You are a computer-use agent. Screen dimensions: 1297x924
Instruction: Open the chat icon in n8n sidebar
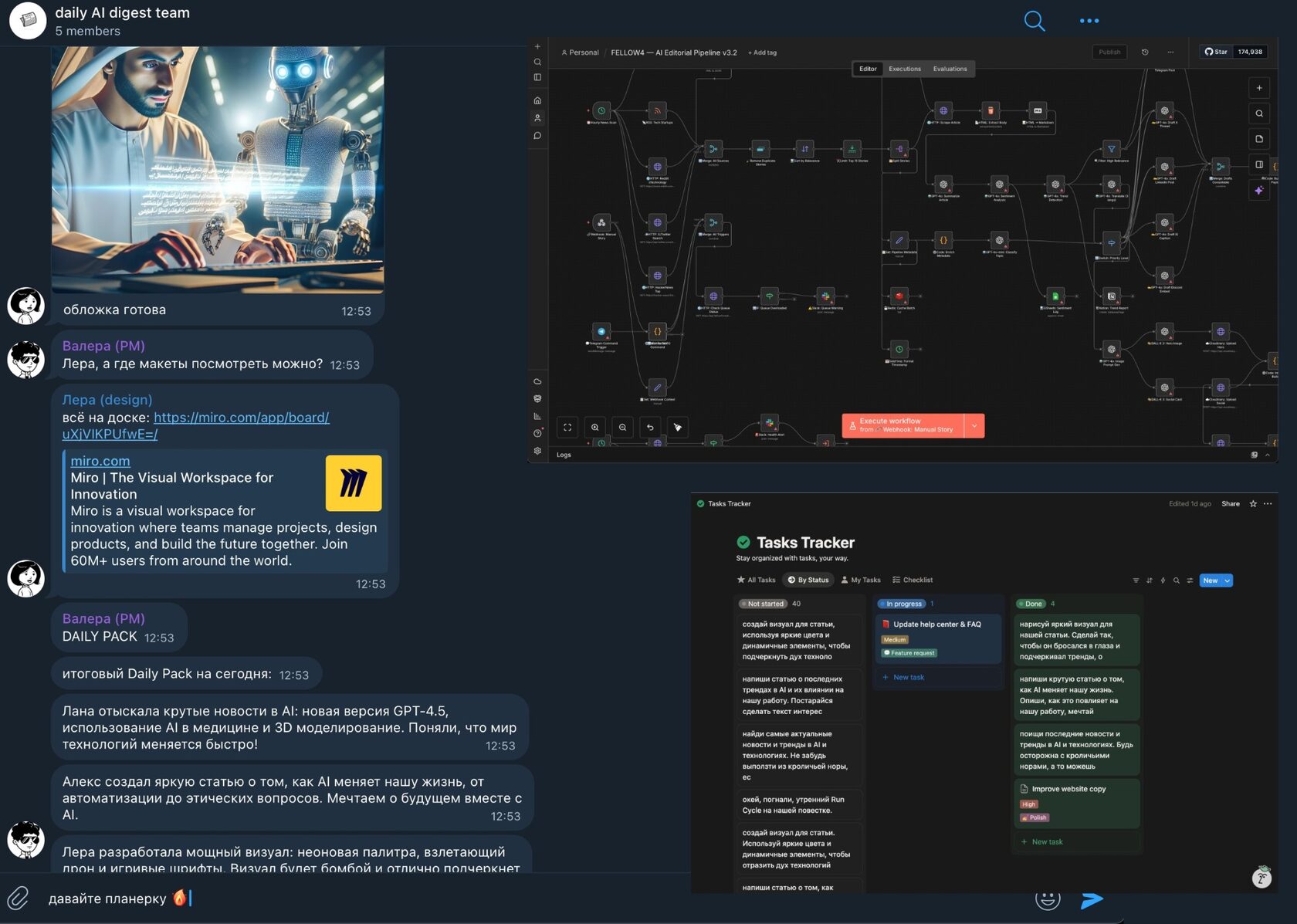[x=537, y=136]
